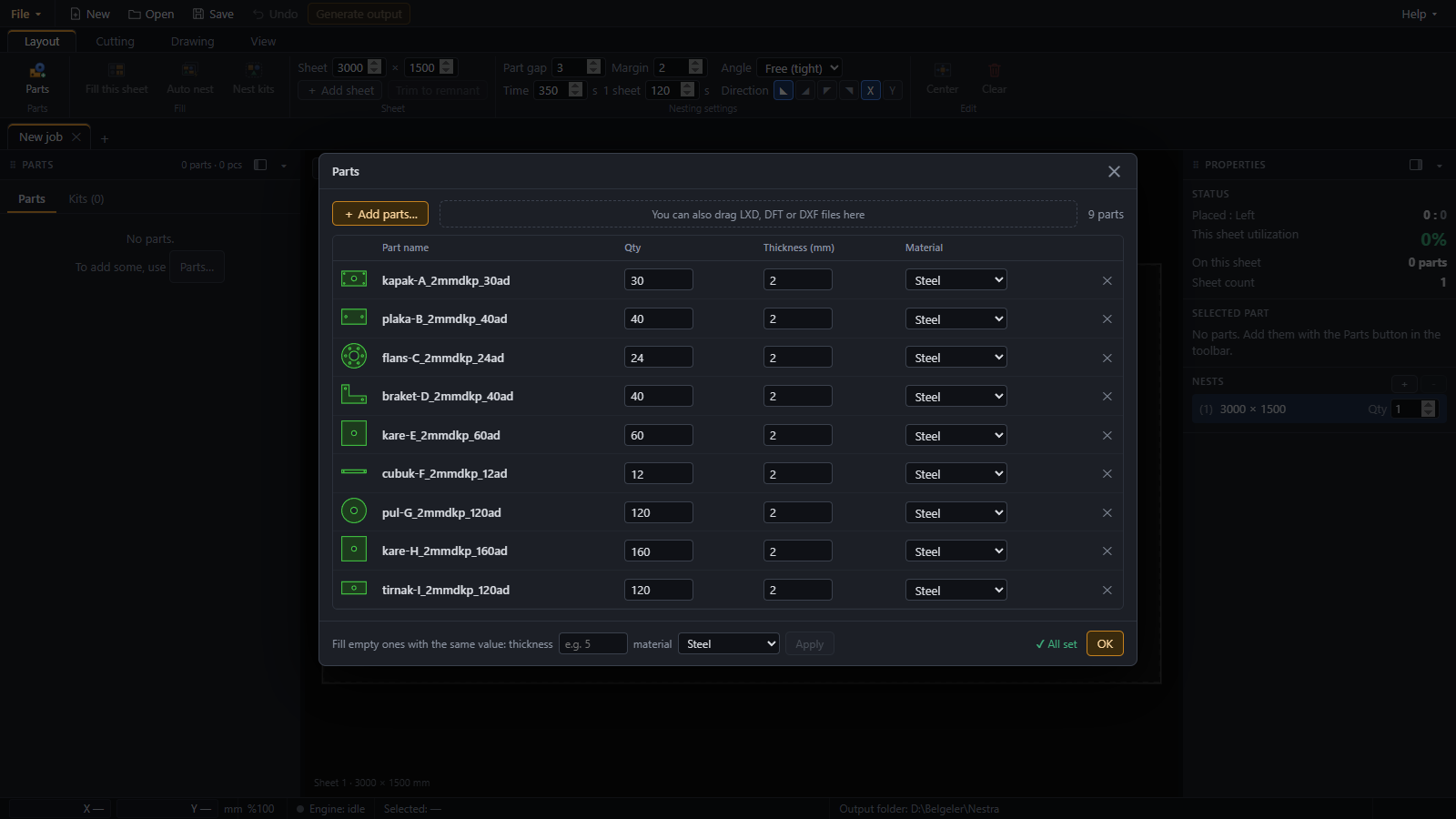
Task: Click the Generate output button
Action: pos(359,14)
